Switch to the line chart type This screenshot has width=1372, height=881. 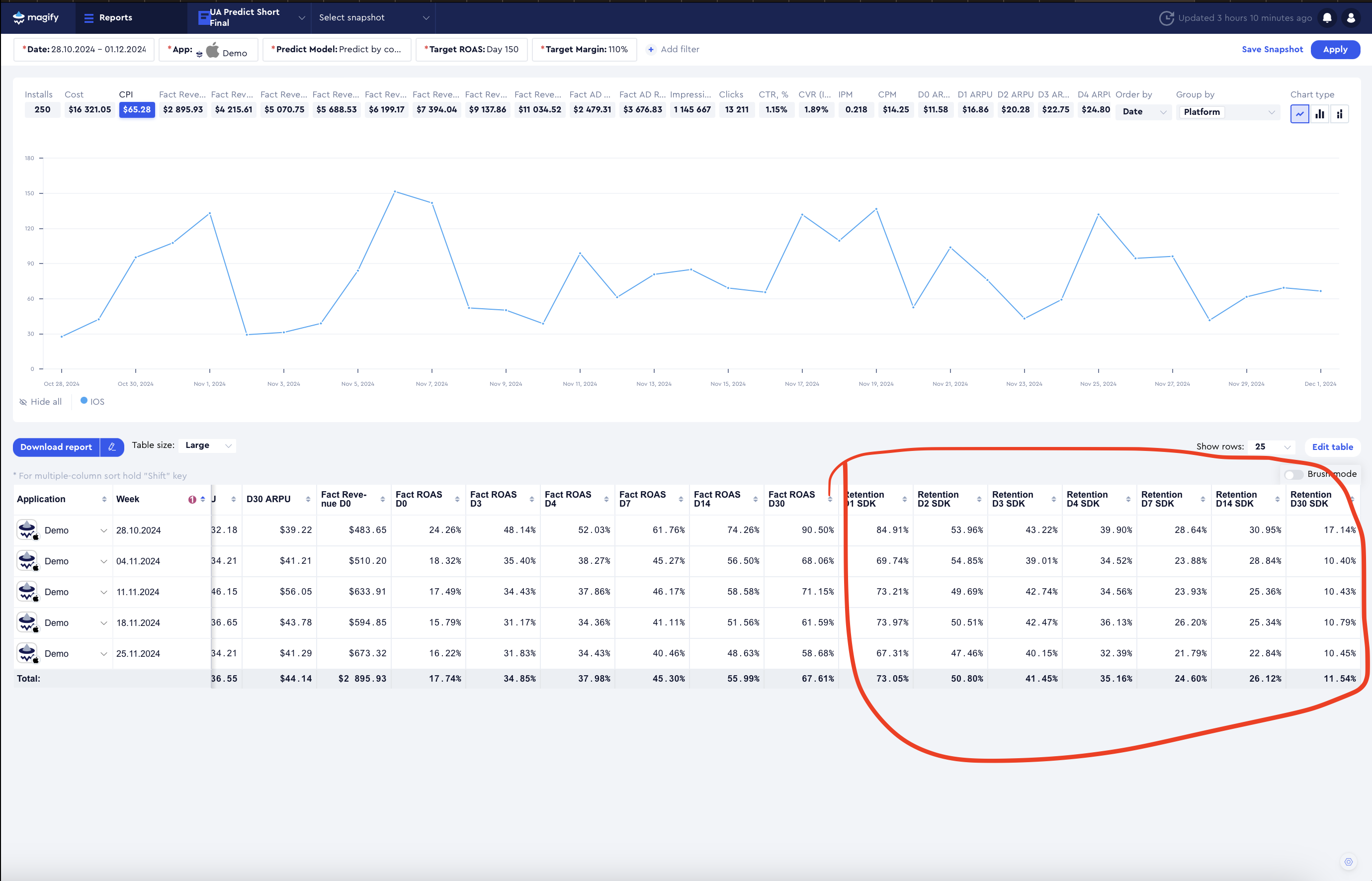1299,114
